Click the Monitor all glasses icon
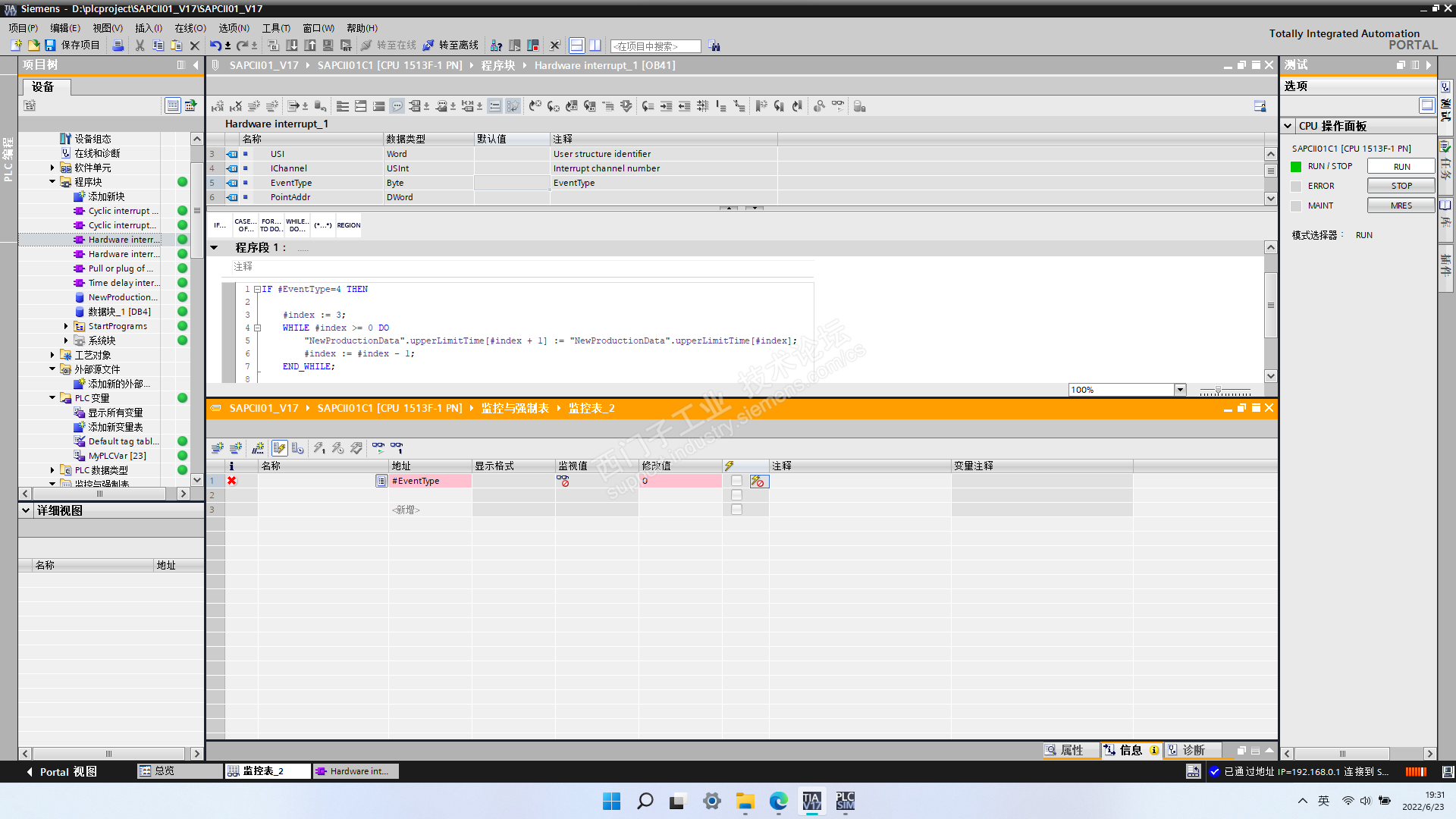The height and width of the screenshot is (819, 1456). pos(378,448)
